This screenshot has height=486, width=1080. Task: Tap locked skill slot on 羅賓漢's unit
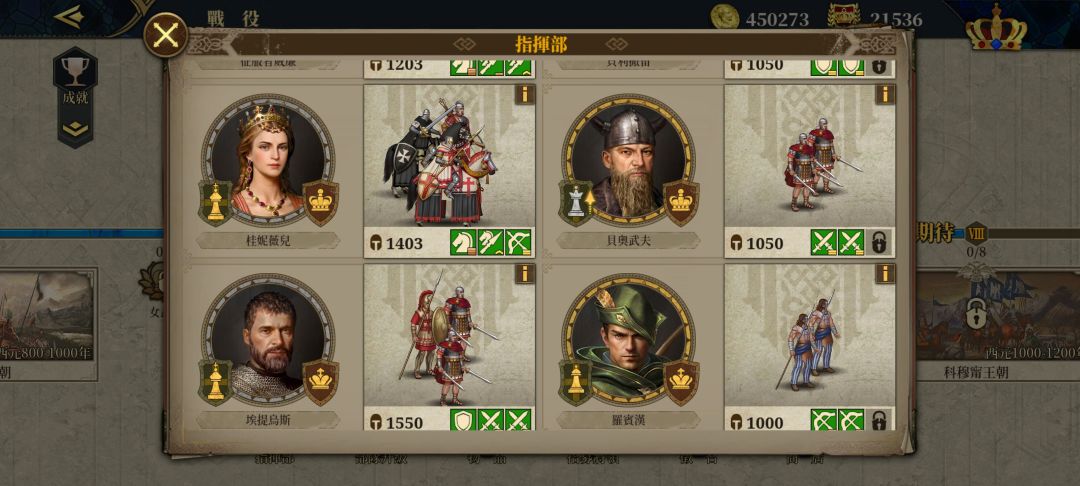point(879,421)
